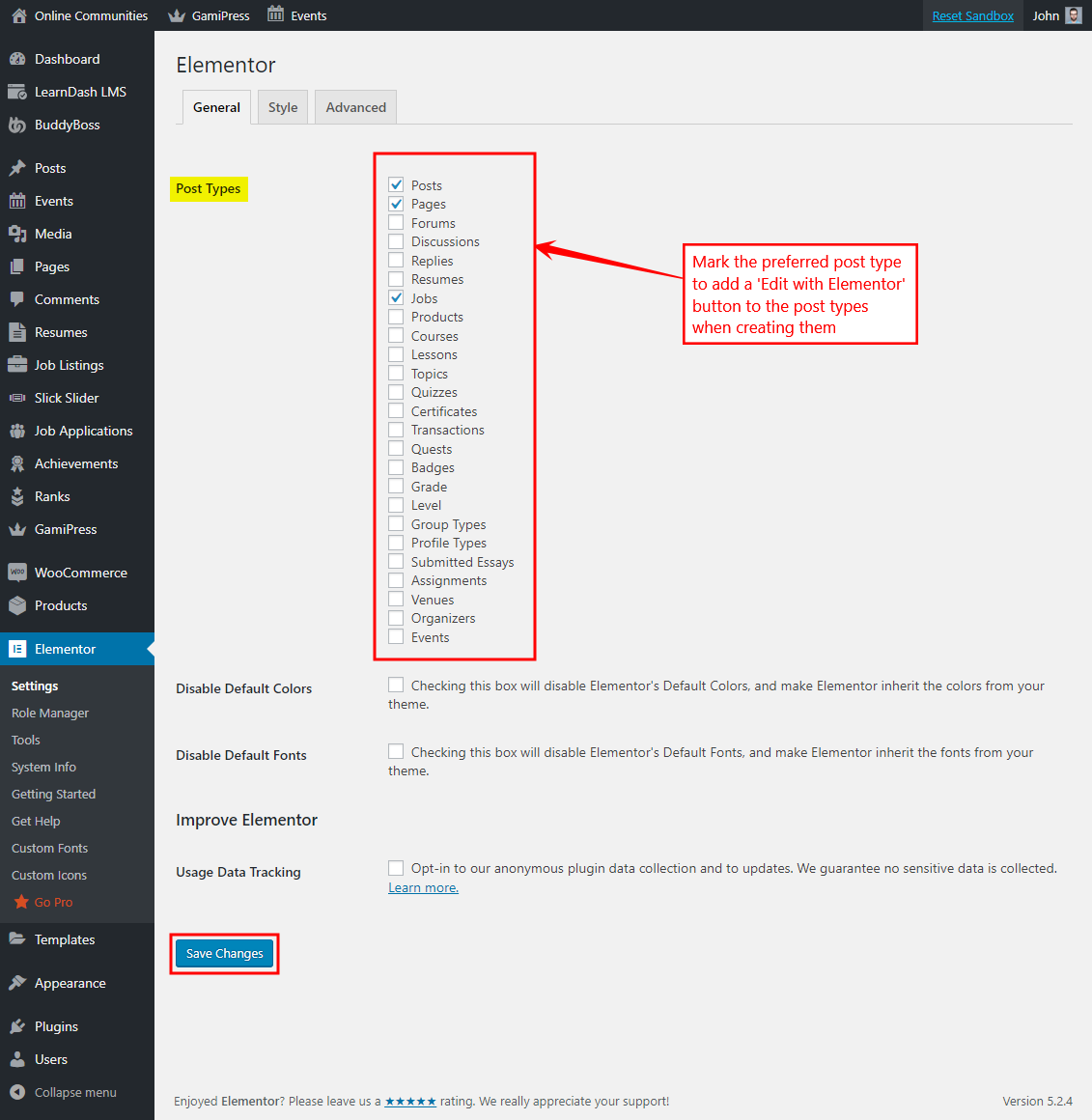Open the Learn more link
The width and height of the screenshot is (1092, 1120).
point(422,887)
